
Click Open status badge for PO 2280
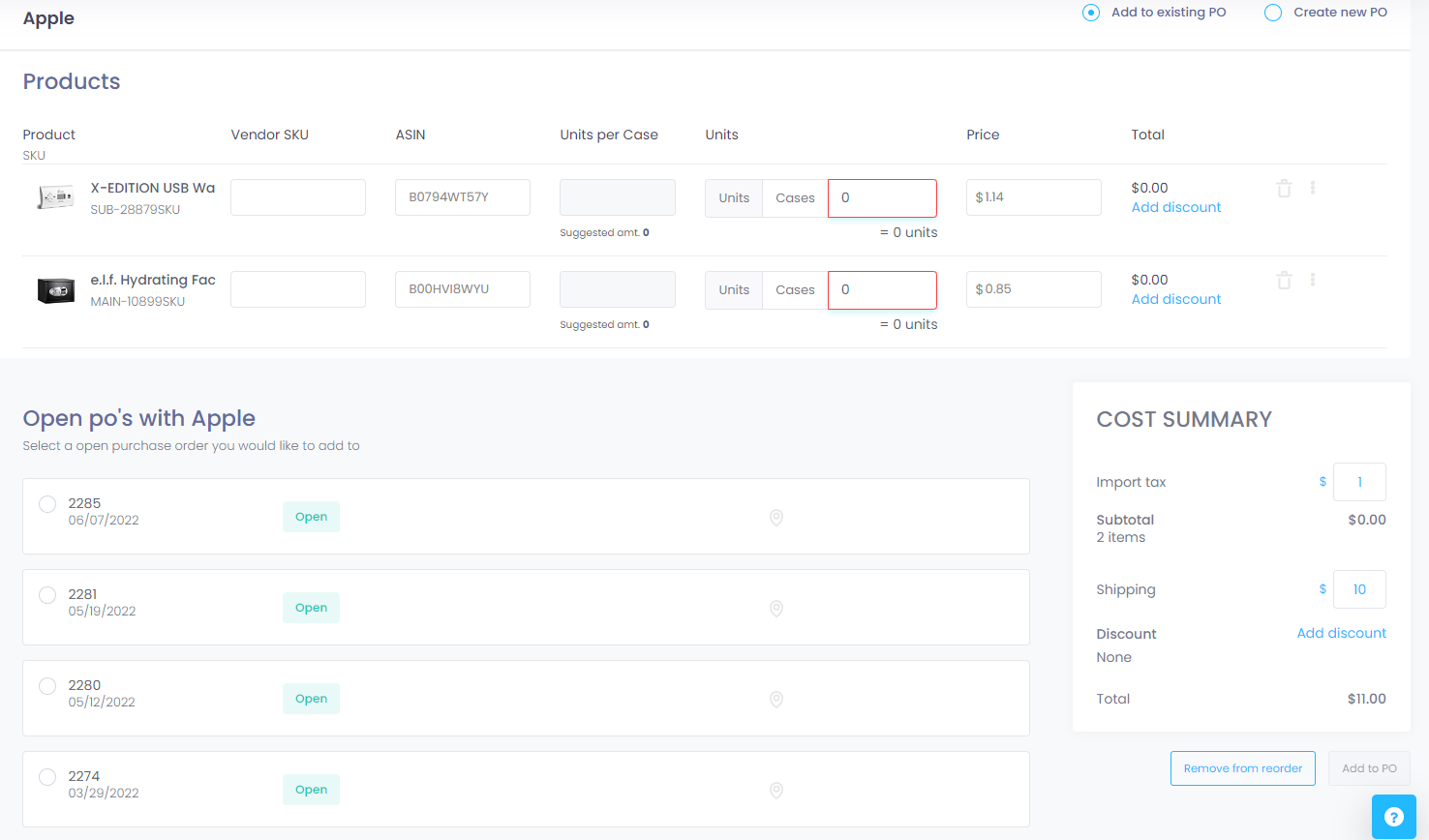[311, 699]
